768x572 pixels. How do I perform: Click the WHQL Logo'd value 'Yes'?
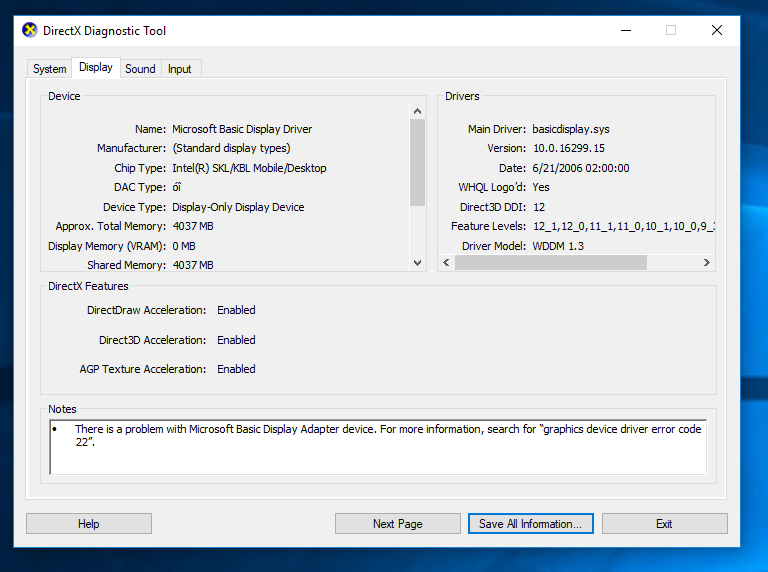pos(541,187)
